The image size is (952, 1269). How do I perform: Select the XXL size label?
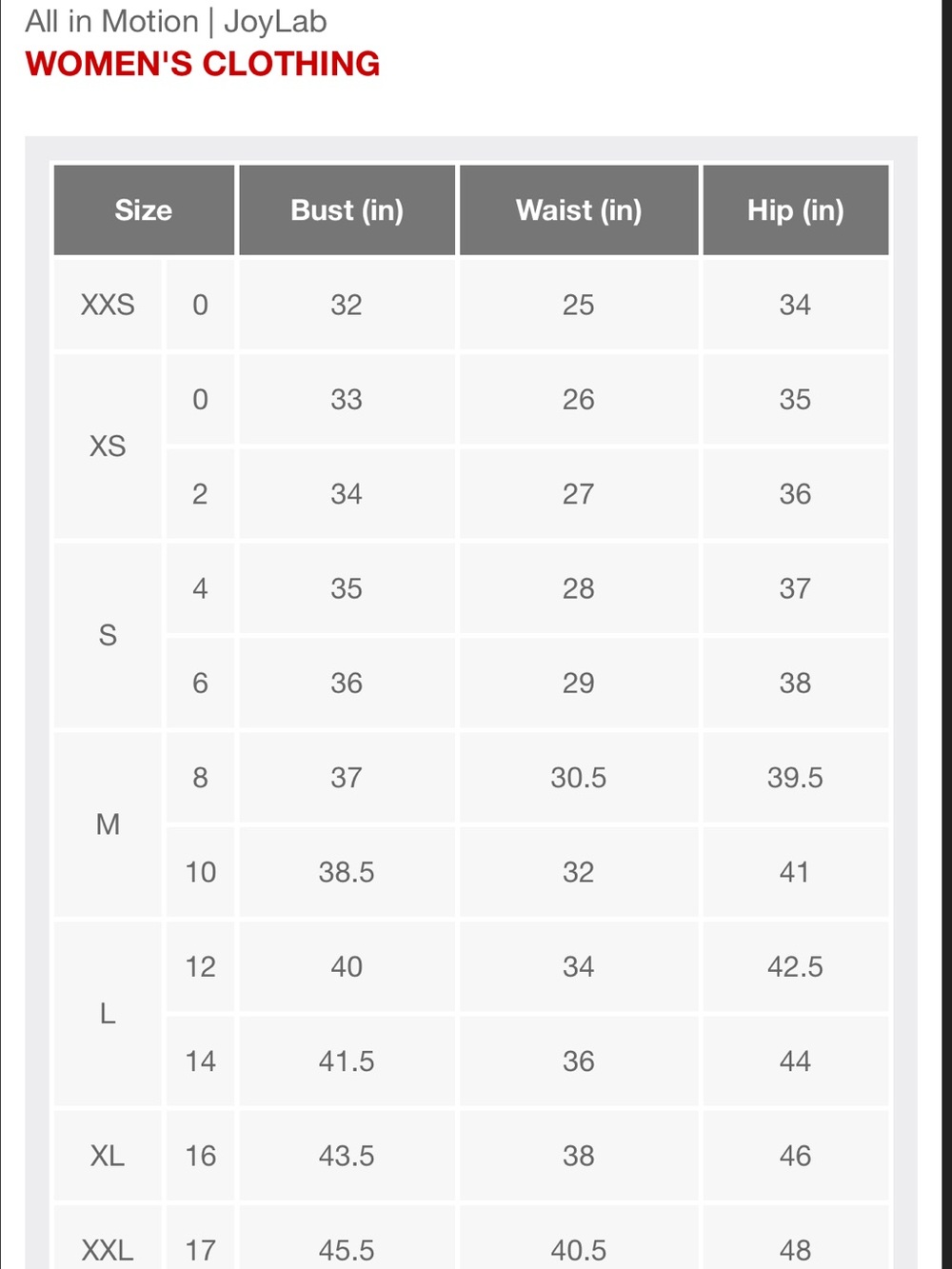(x=108, y=1249)
